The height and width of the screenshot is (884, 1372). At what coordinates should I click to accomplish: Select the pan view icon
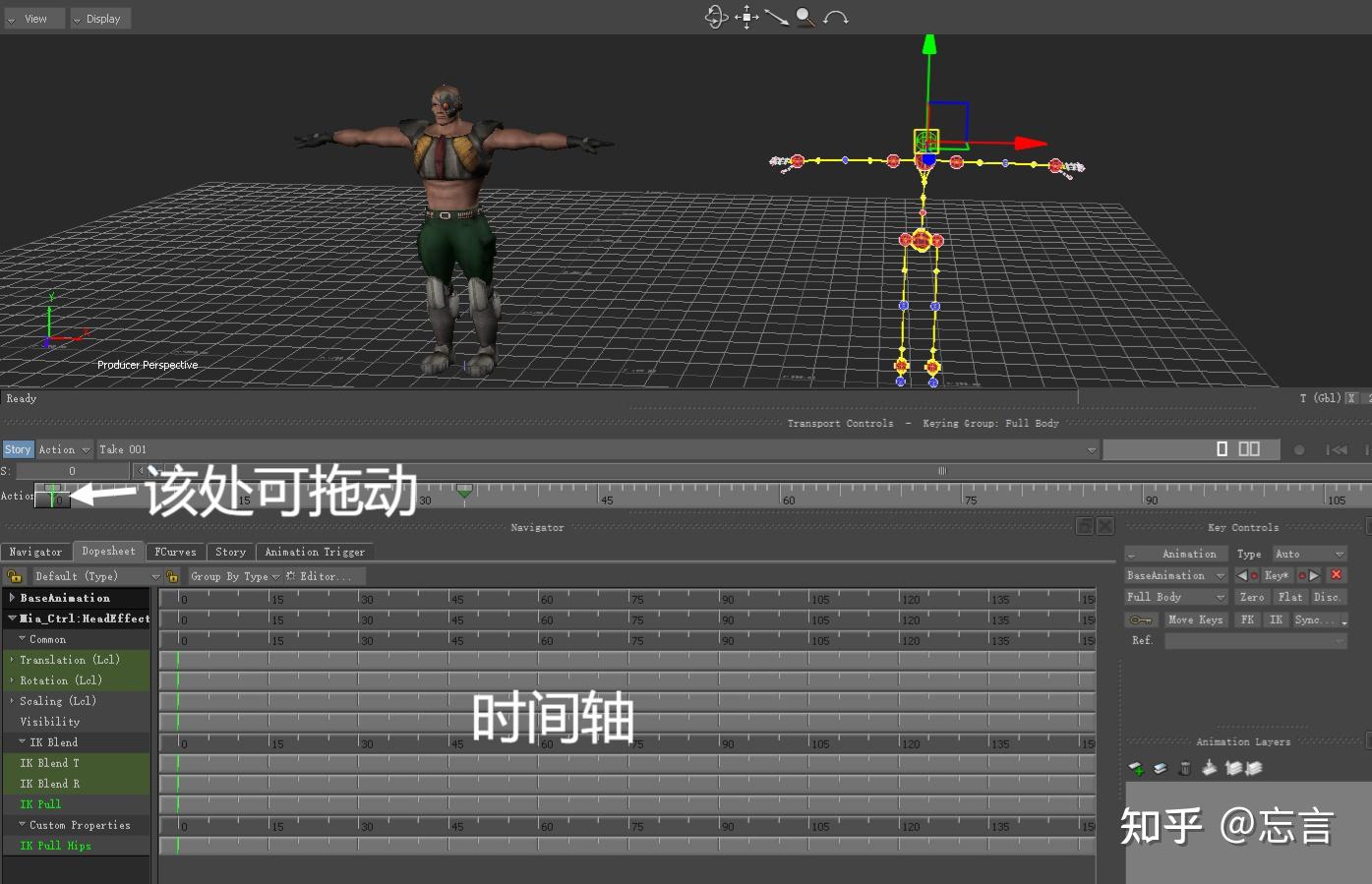(x=746, y=17)
